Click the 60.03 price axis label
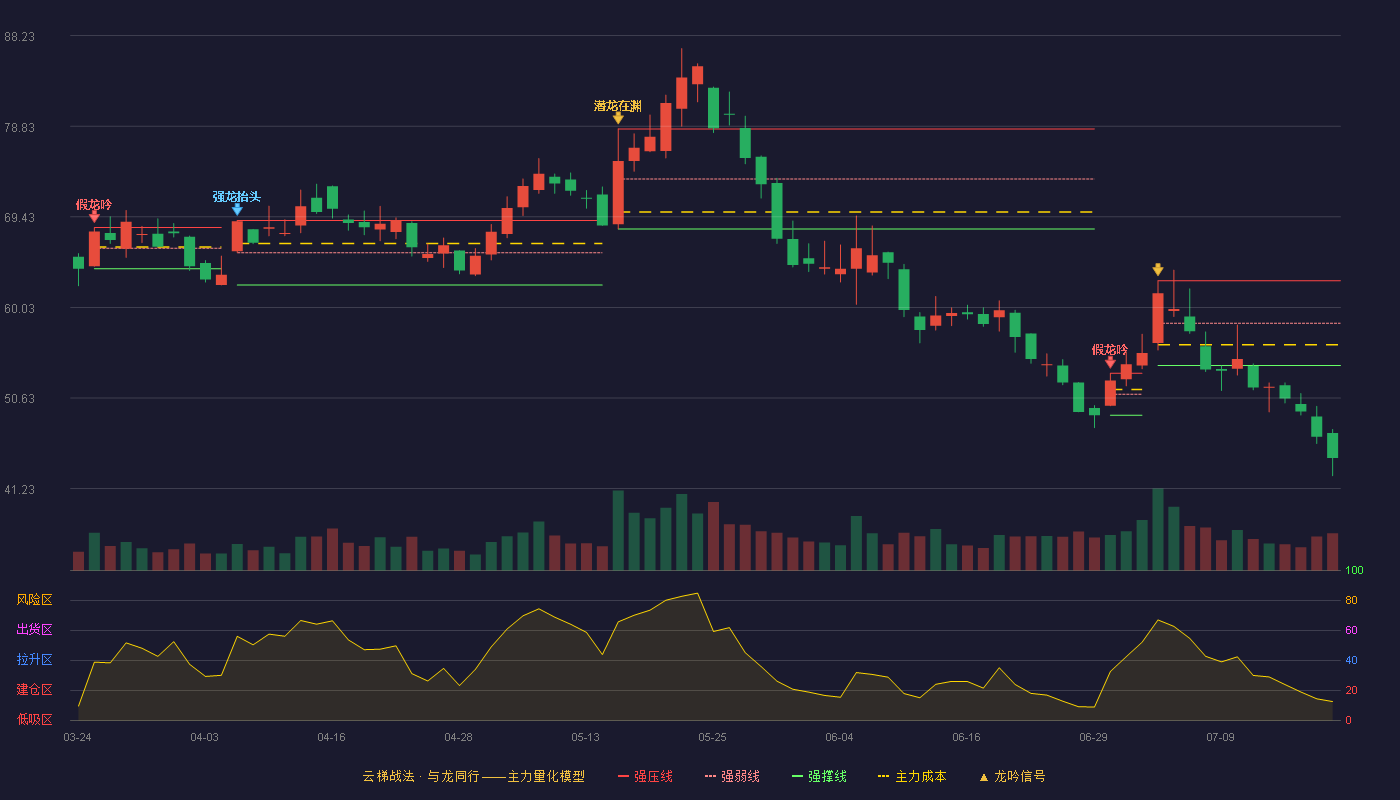The height and width of the screenshot is (800, 1400). tap(20, 308)
